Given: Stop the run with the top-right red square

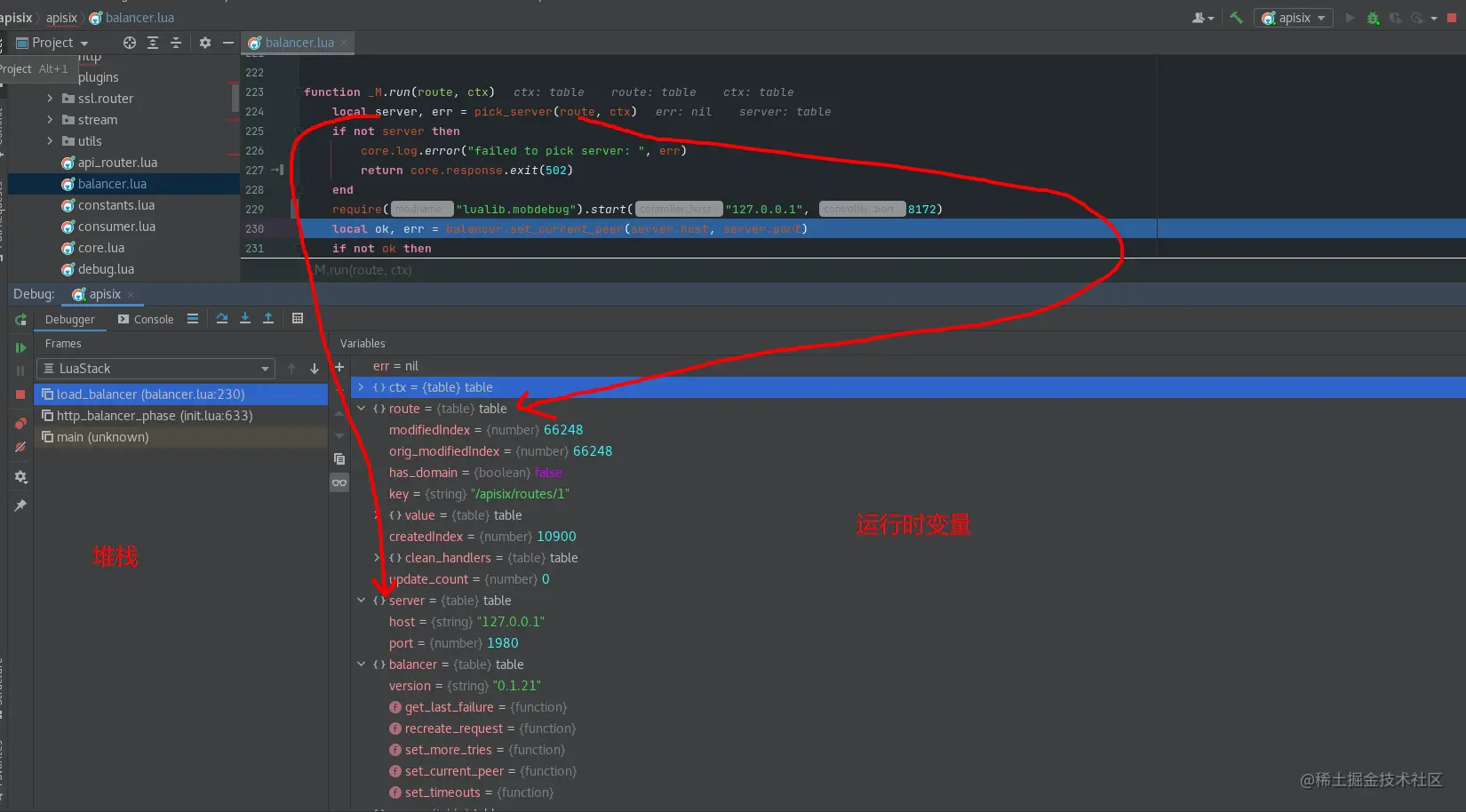Looking at the screenshot, I should coord(1453,18).
